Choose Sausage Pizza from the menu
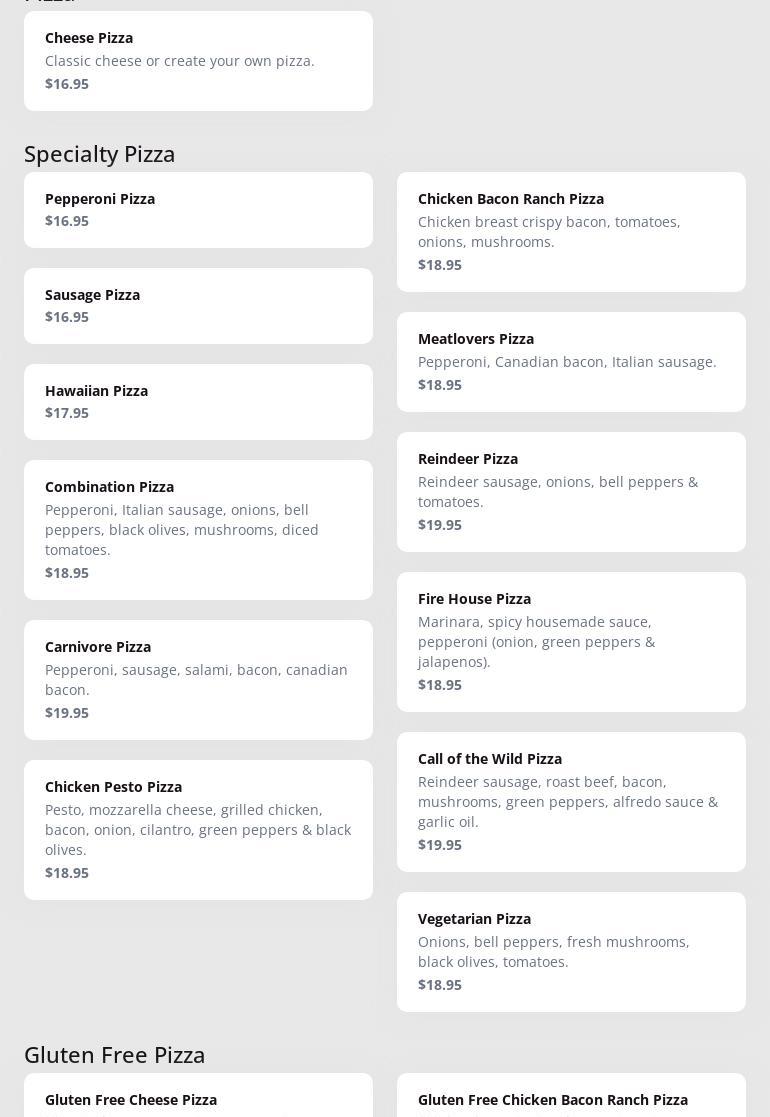This screenshot has height=1117, width=770. 198,305
